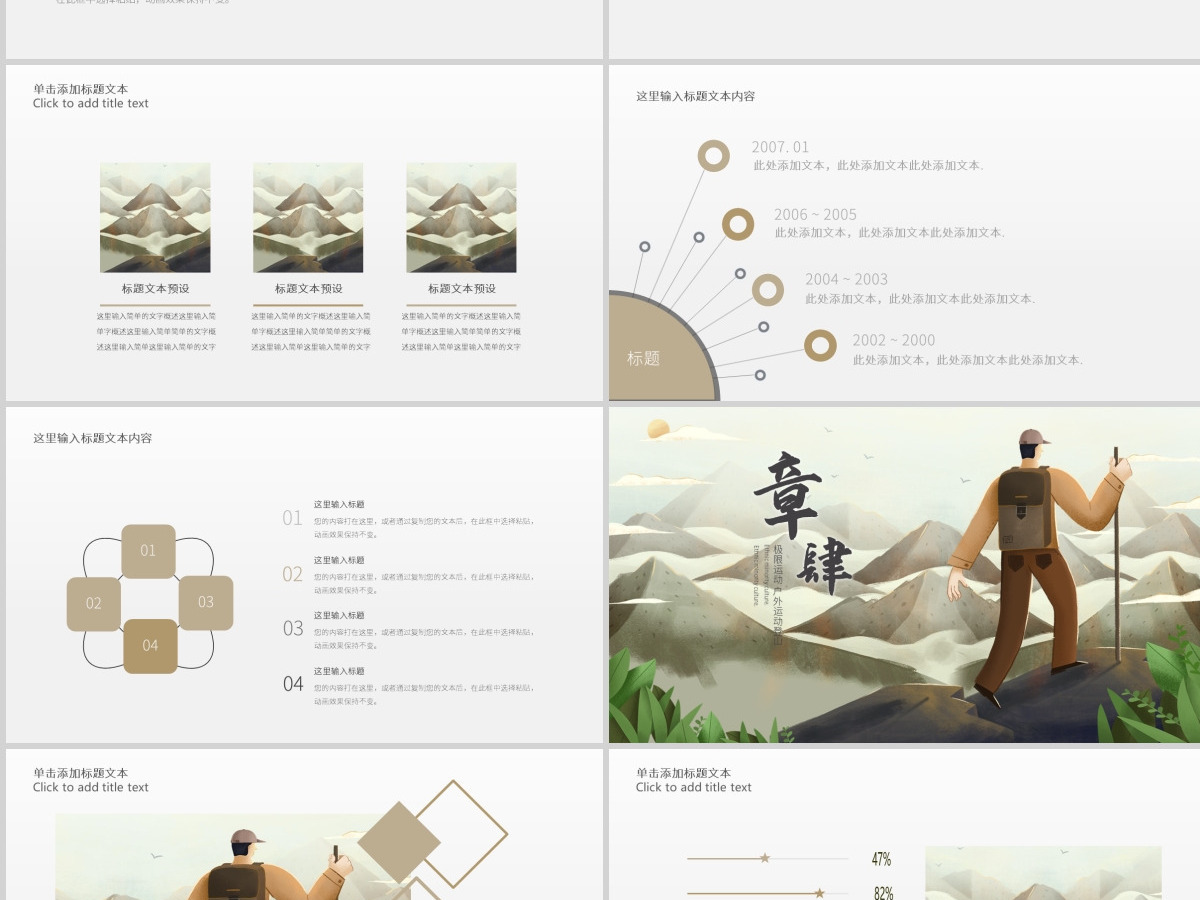
Task: Click the 2006 ~ 2005 timeline ring marker
Action: click(x=738, y=224)
